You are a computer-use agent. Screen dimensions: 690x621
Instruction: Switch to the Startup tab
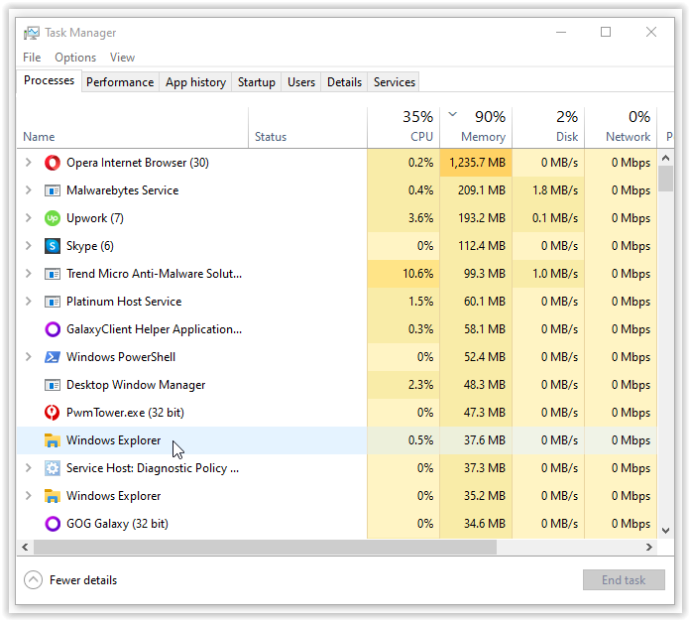257,82
